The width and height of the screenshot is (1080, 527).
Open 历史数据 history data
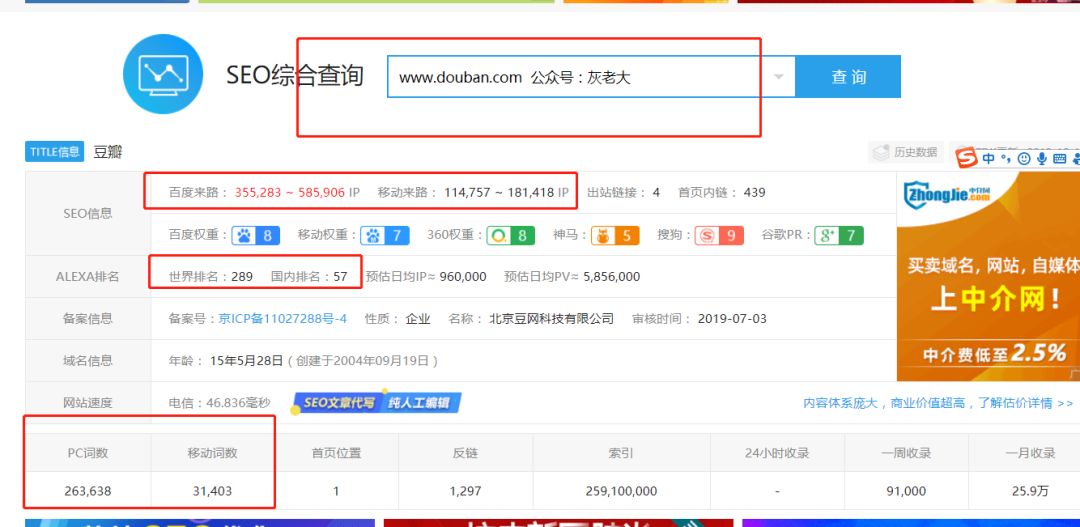click(905, 152)
